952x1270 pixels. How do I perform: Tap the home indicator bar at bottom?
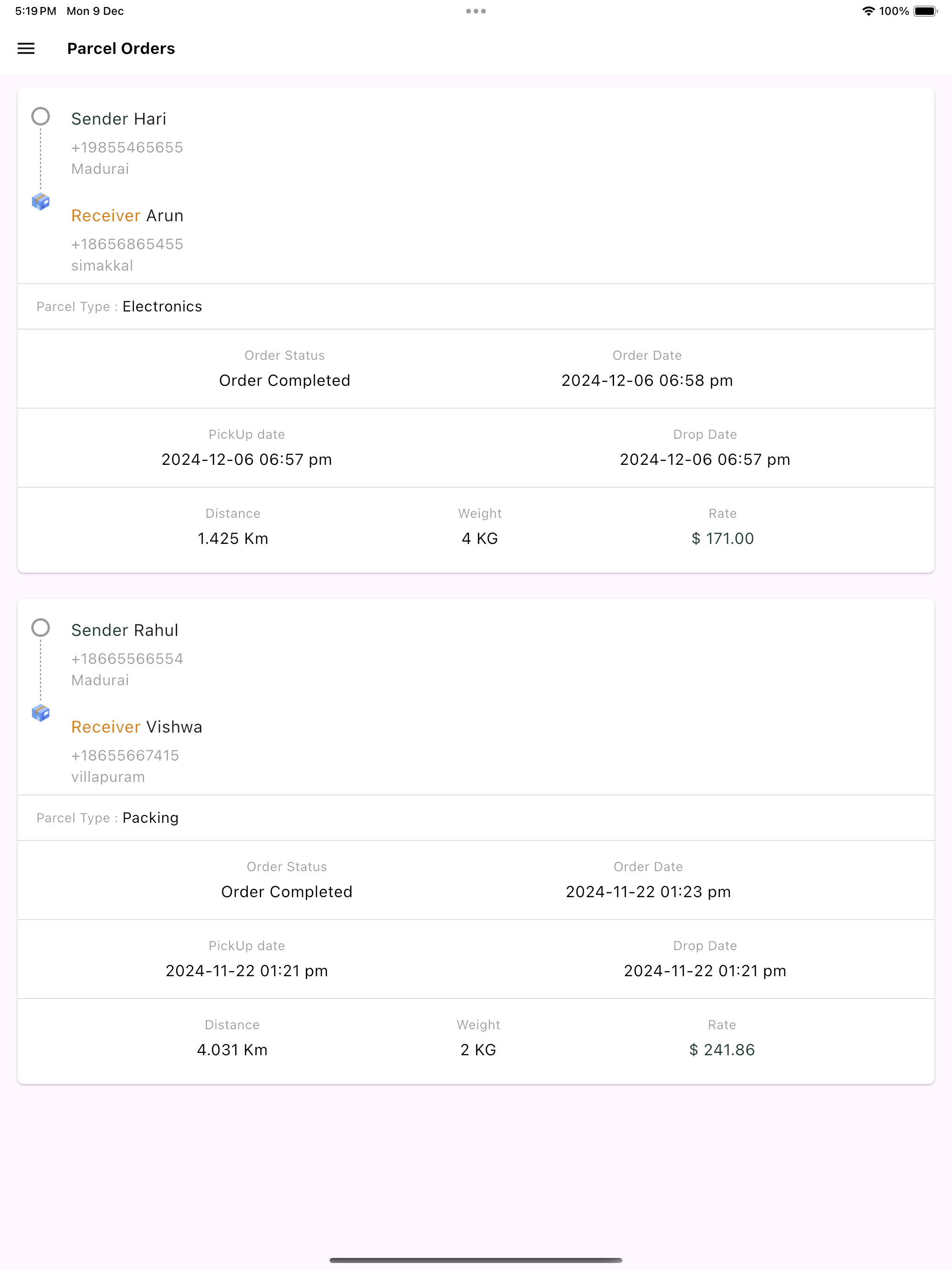[476, 1260]
